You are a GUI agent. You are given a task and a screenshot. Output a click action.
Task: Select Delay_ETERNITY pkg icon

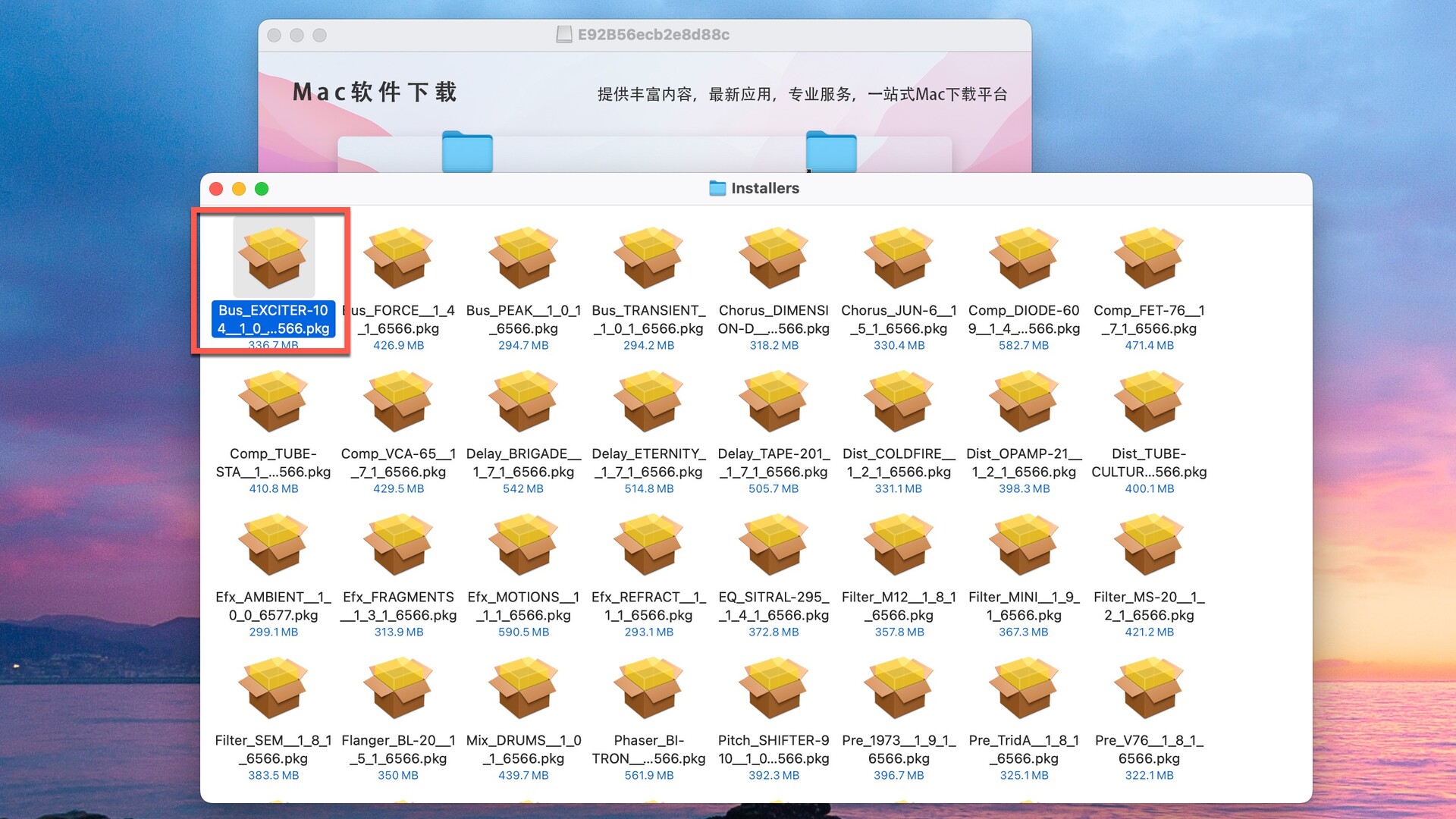(x=648, y=401)
